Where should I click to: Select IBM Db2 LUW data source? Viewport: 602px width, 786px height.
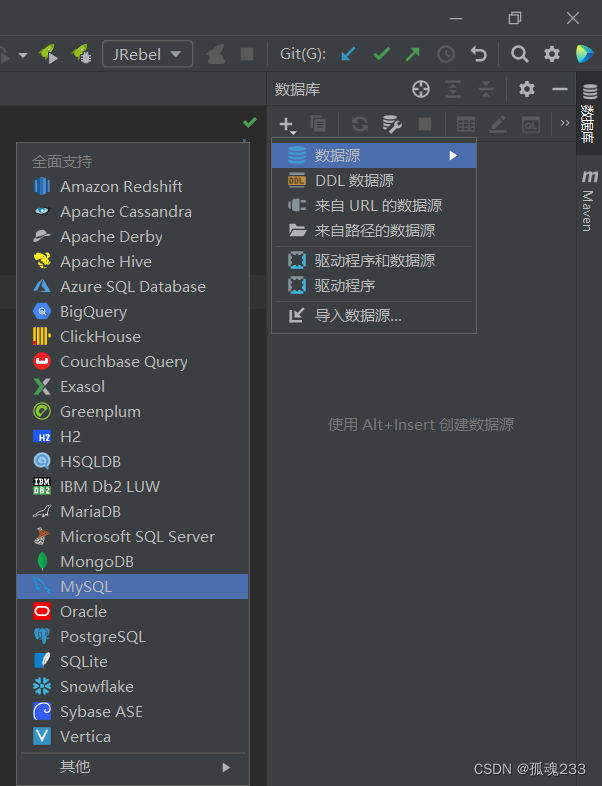pos(132,487)
